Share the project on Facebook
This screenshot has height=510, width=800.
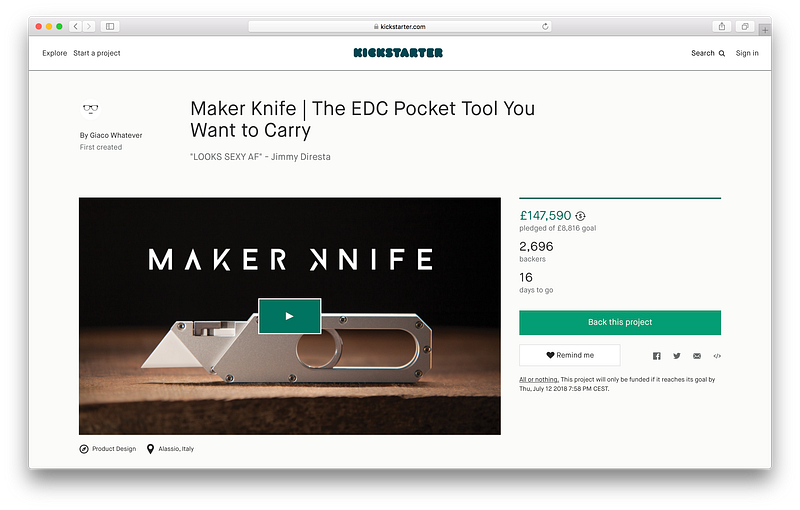(657, 356)
